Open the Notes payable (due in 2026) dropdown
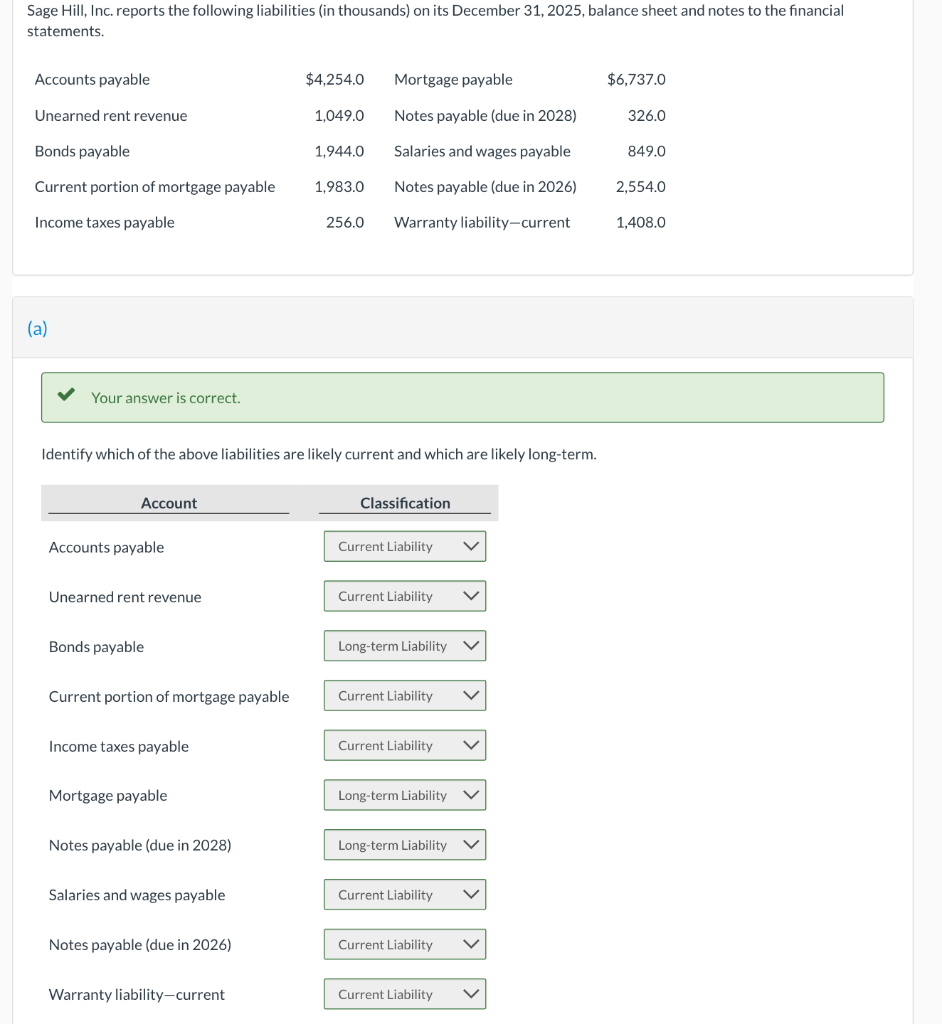The height and width of the screenshot is (1024, 942). [x=404, y=943]
